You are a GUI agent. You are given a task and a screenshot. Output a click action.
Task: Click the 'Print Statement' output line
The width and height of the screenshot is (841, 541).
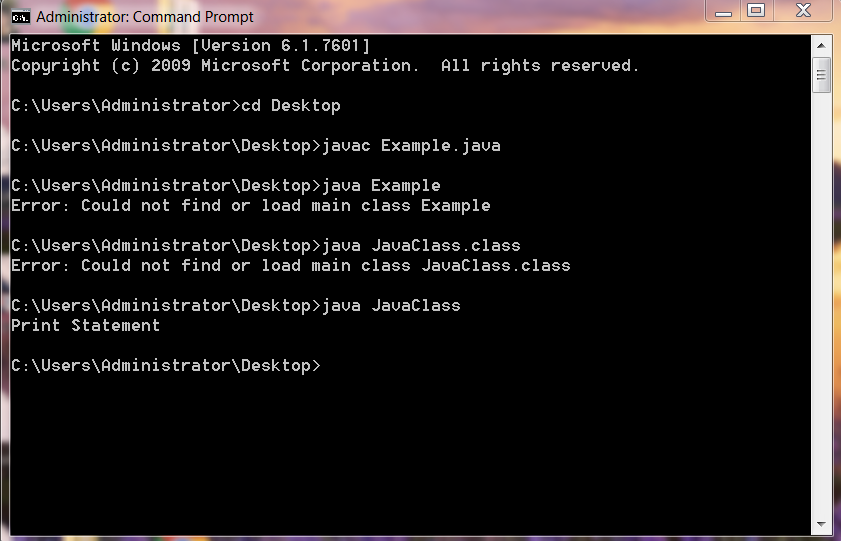(86, 326)
